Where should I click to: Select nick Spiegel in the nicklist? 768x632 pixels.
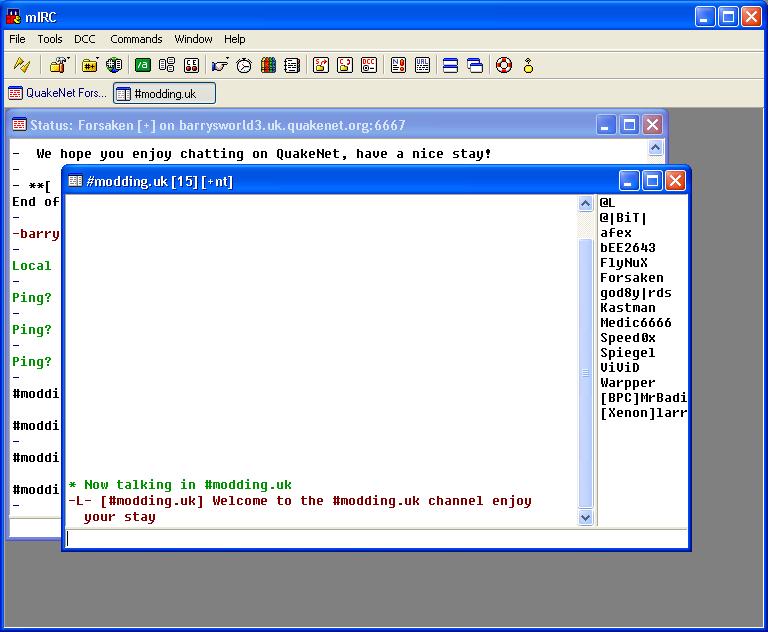point(627,353)
